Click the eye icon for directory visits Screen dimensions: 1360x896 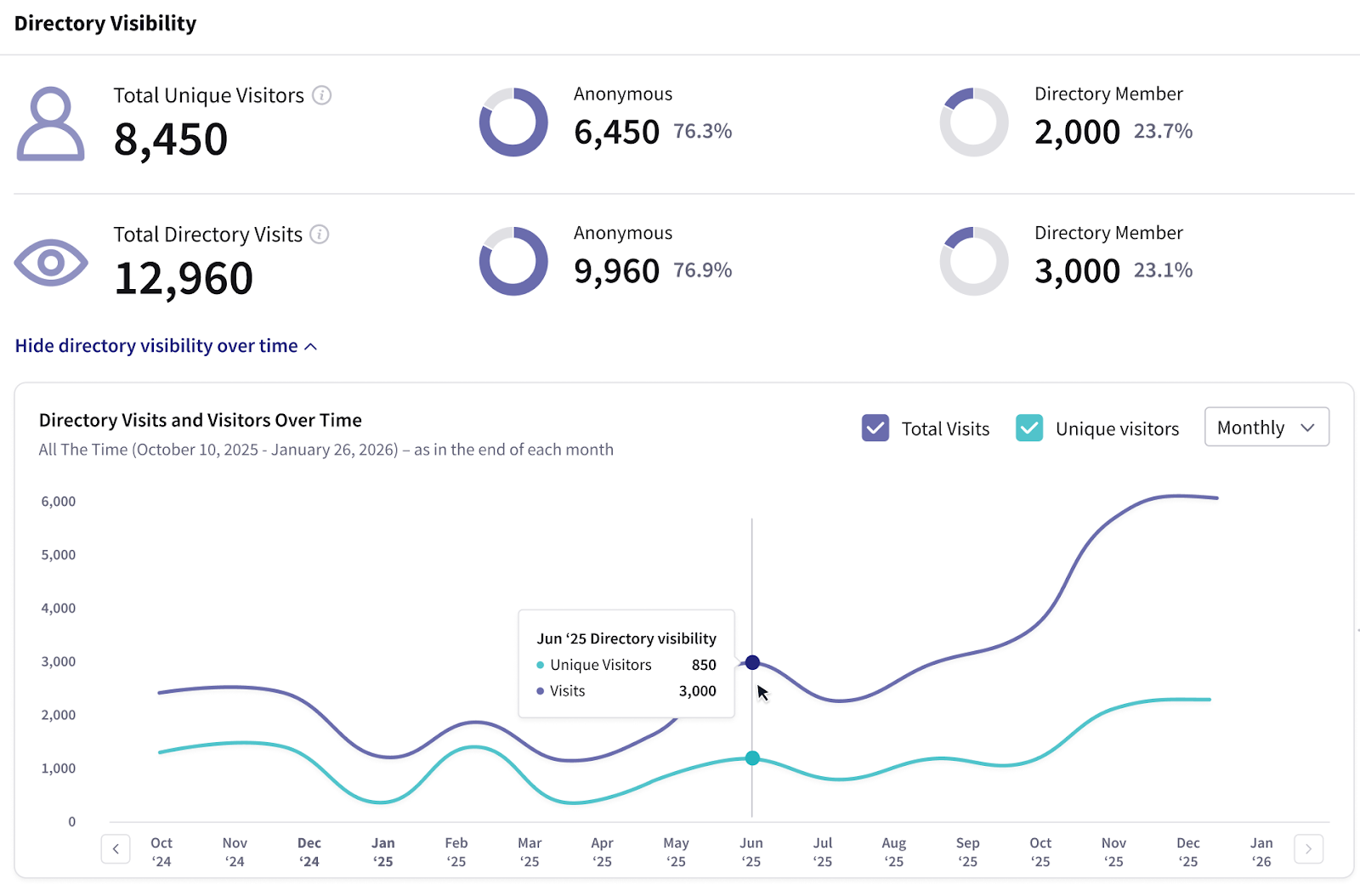(x=51, y=262)
